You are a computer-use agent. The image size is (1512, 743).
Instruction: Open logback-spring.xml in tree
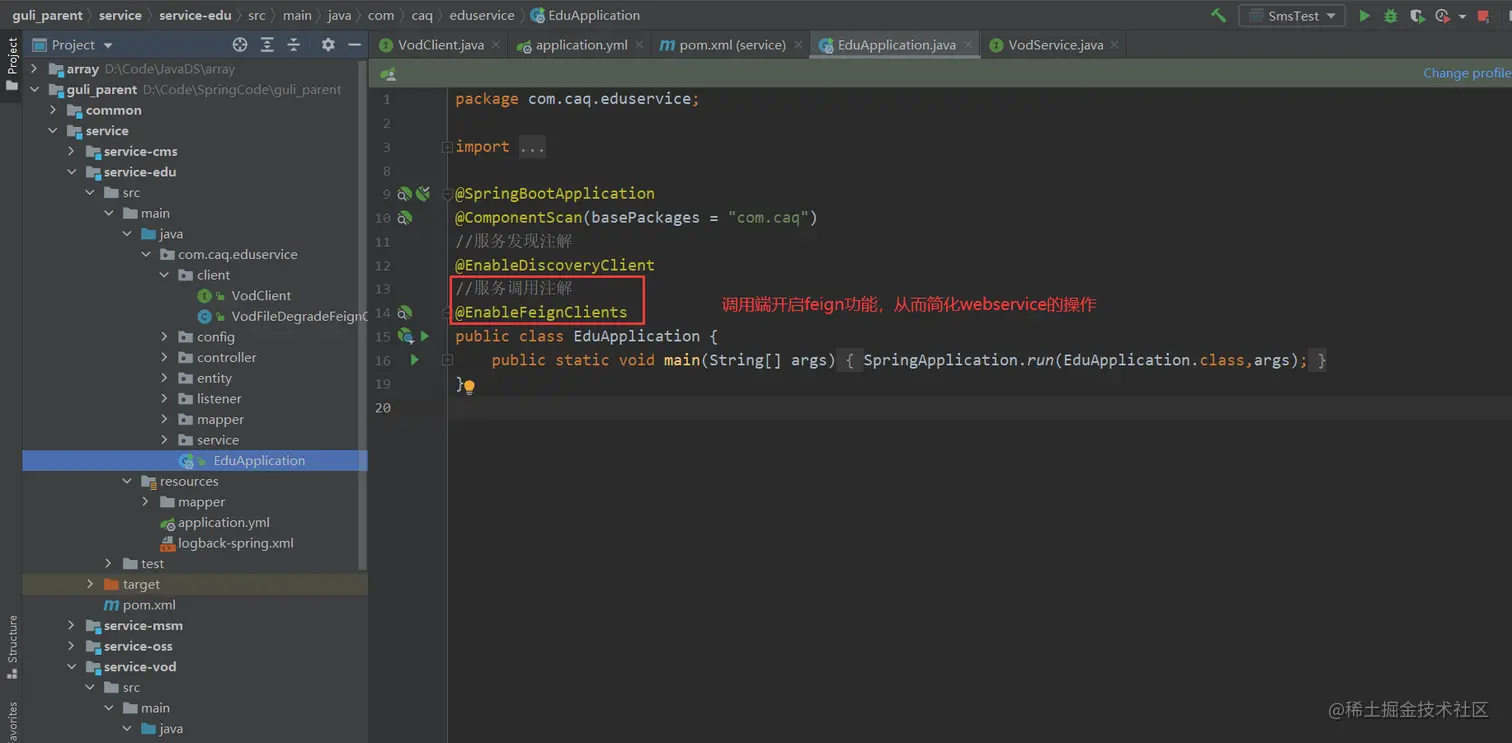pos(235,543)
